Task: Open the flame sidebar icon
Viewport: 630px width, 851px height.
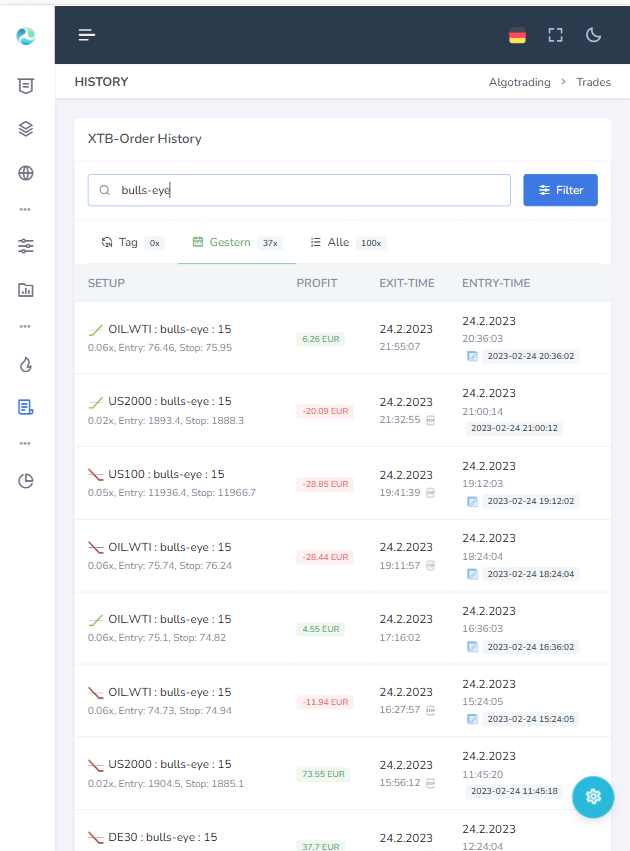Action: (26, 364)
